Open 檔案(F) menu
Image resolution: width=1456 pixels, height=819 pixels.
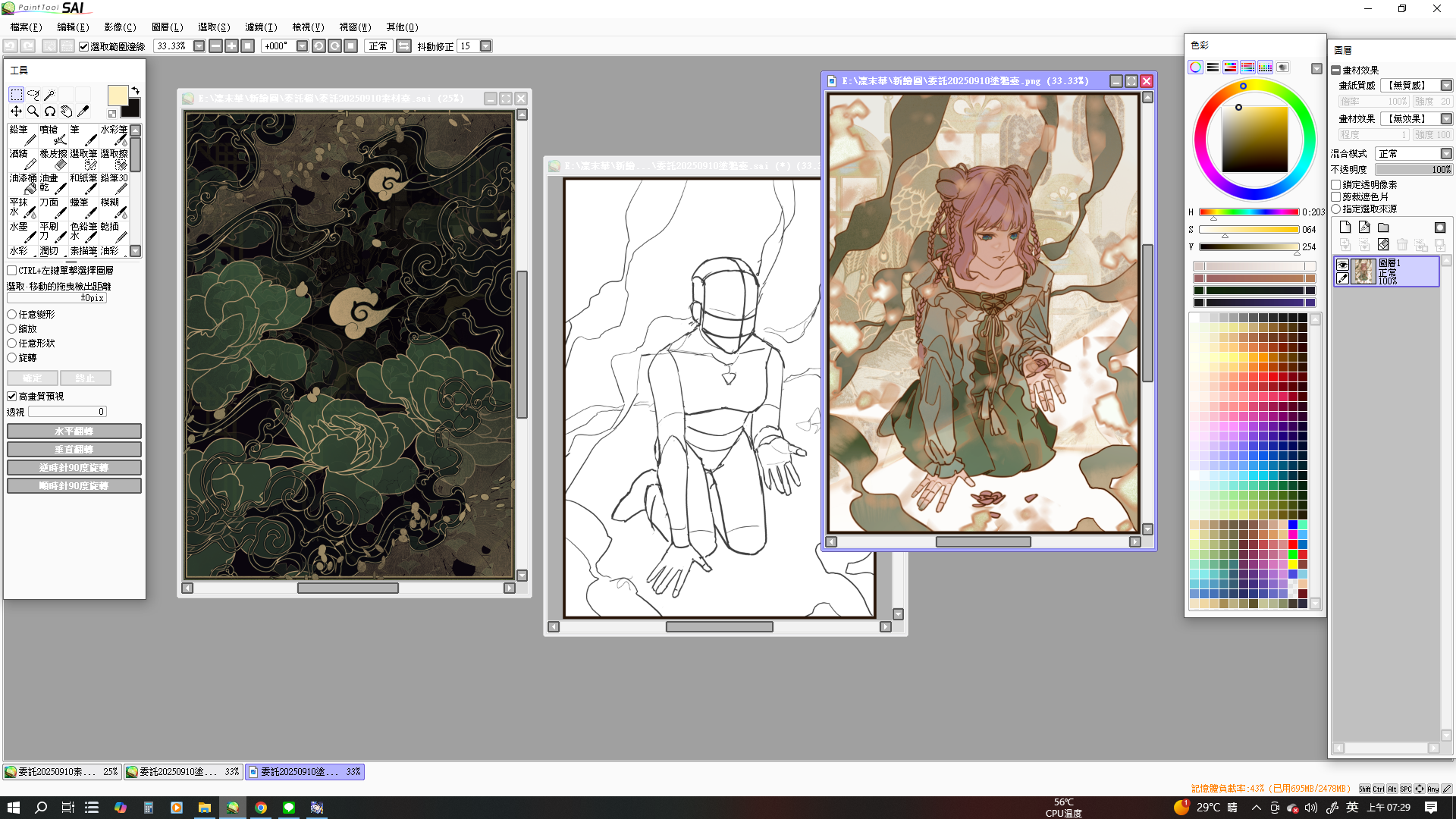click(x=26, y=27)
